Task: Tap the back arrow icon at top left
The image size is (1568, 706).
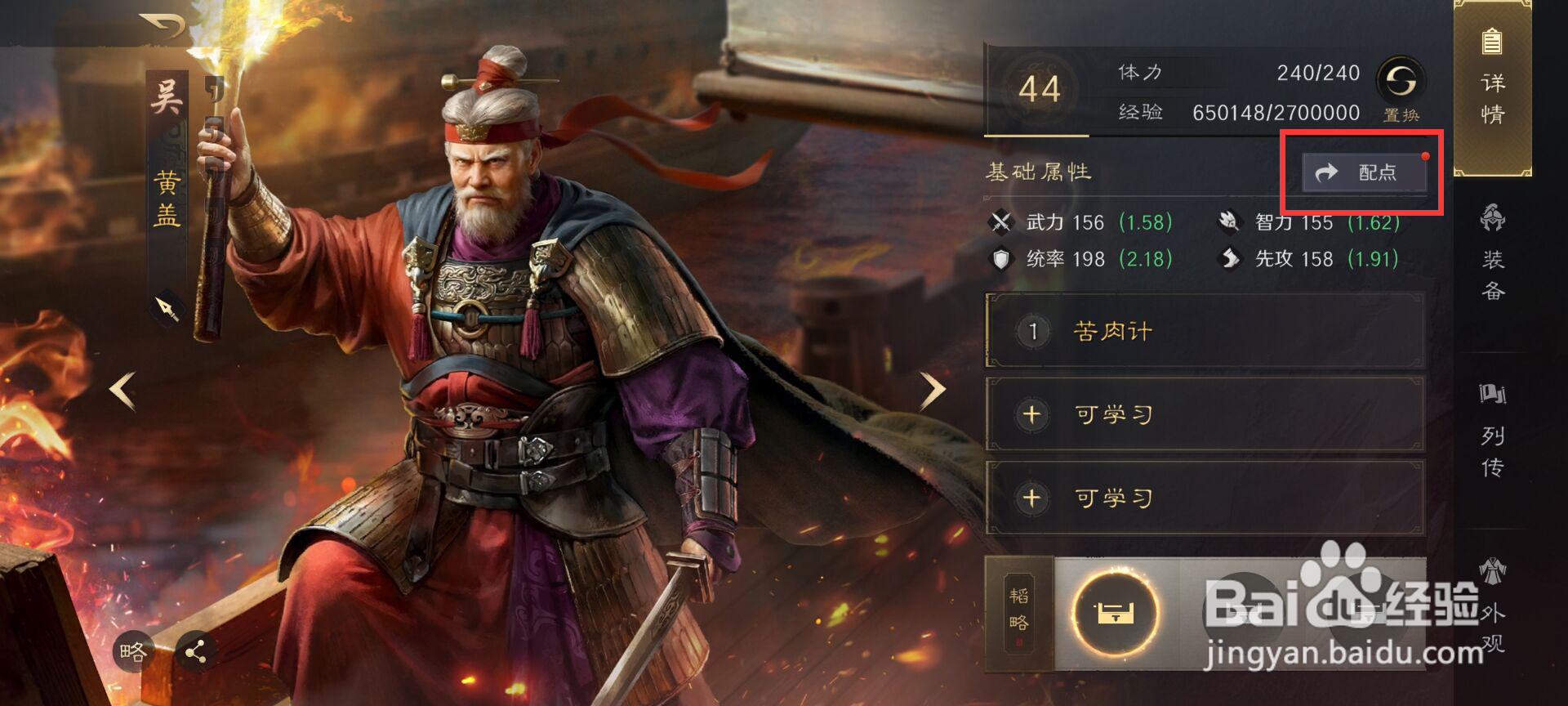Action: tap(164, 27)
